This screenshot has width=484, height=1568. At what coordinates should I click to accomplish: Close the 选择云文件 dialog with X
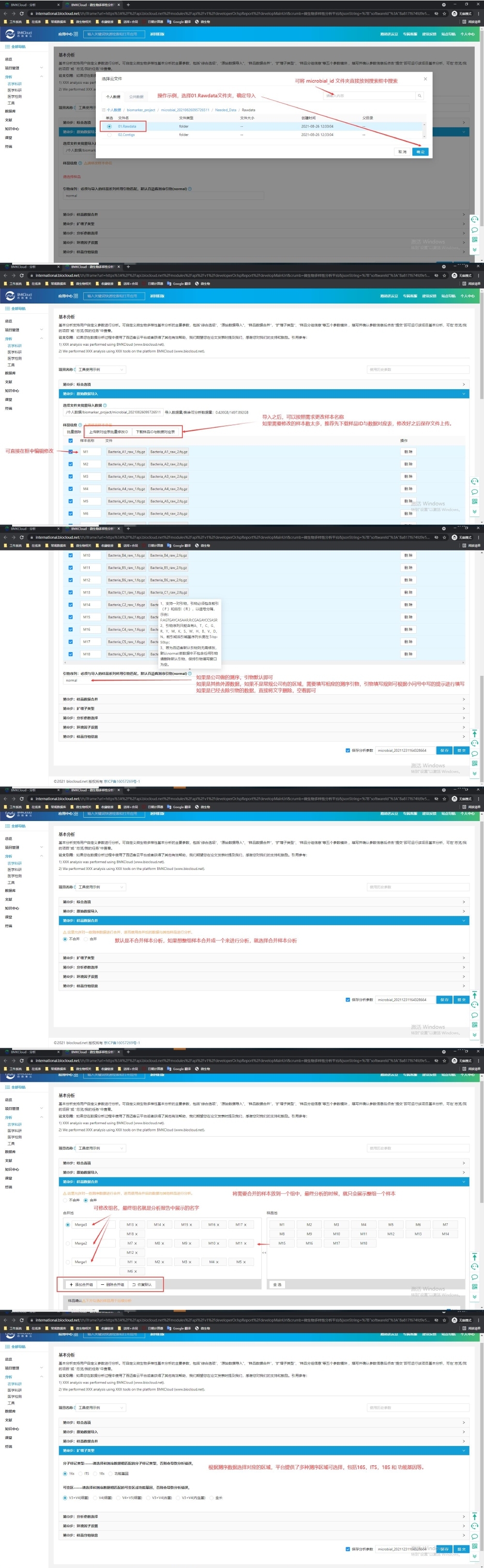click(425, 78)
